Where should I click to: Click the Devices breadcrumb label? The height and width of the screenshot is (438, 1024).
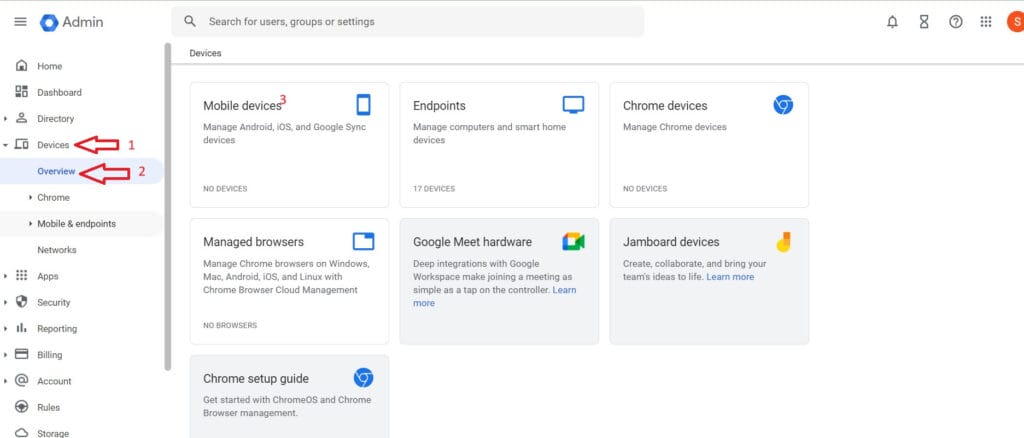point(205,53)
